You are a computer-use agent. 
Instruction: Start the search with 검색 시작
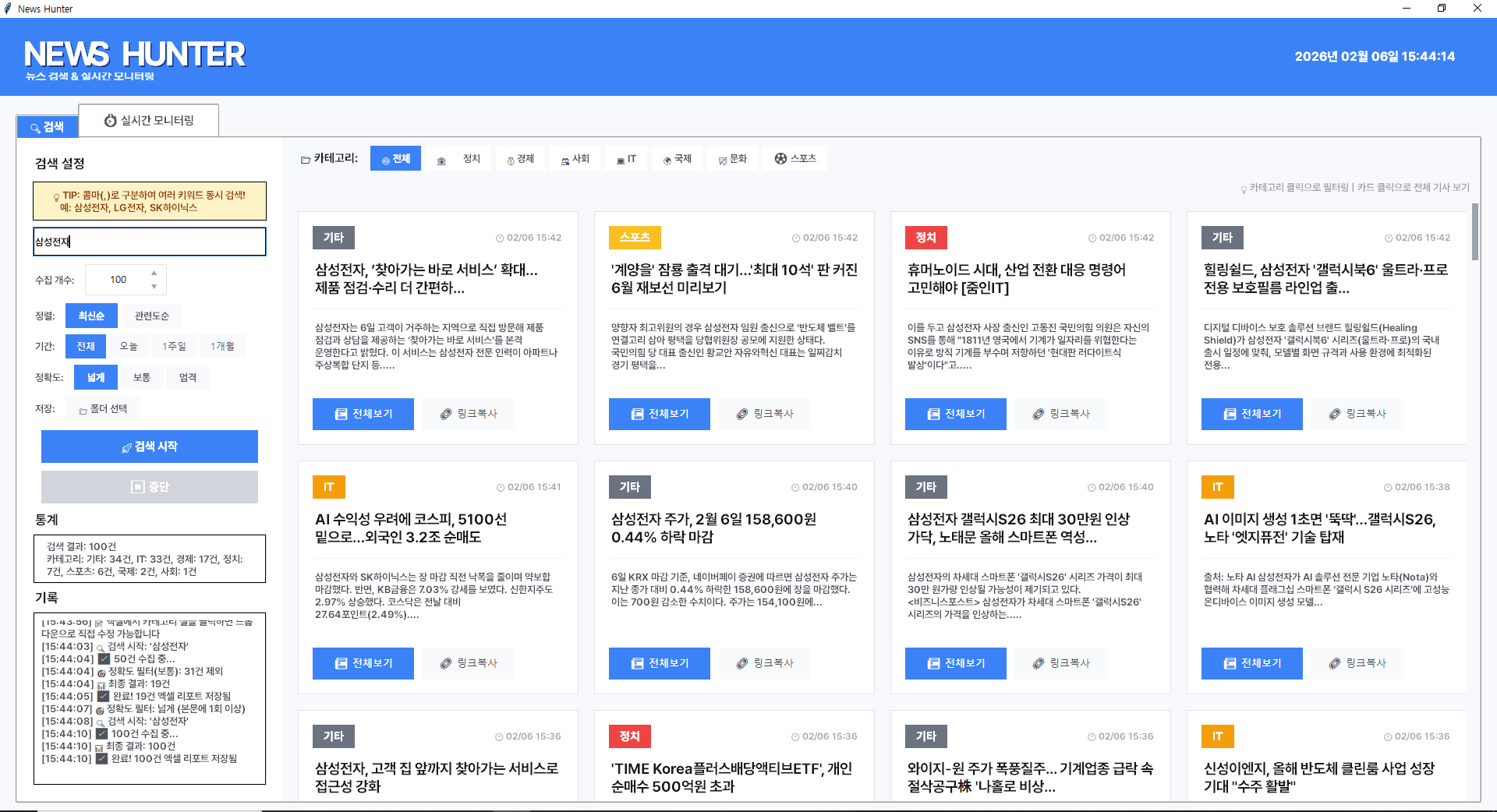pyautogui.click(x=150, y=447)
